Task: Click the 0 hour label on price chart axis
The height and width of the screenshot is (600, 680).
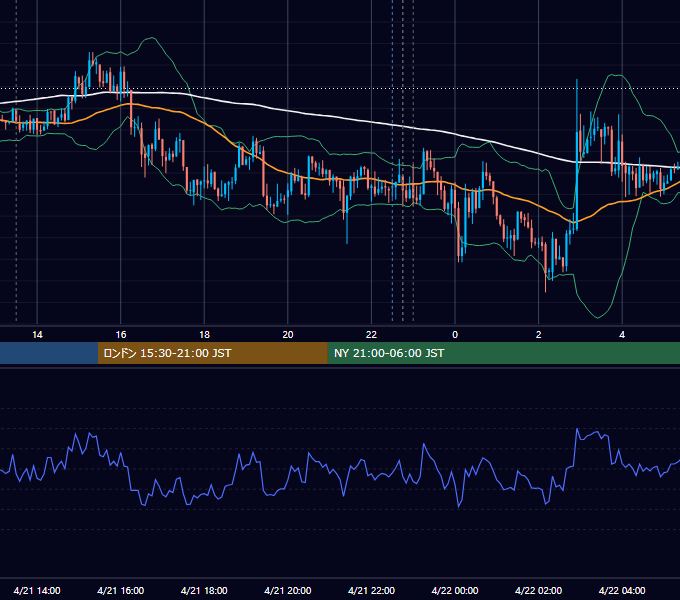Action: (455, 335)
